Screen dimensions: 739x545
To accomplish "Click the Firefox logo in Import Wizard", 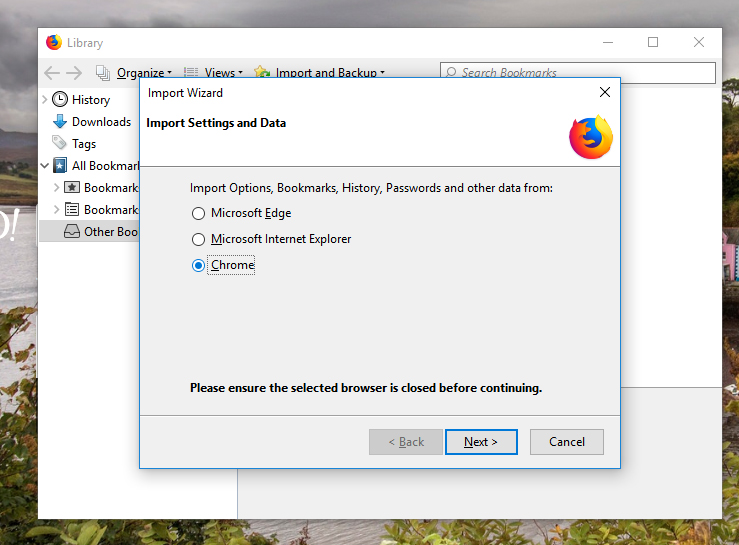I will 591,137.
